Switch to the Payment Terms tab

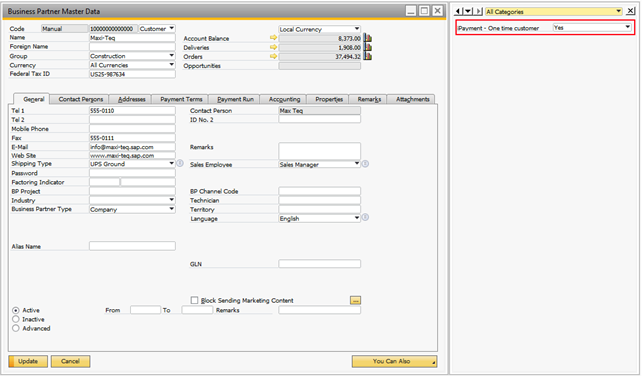[x=181, y=99]
